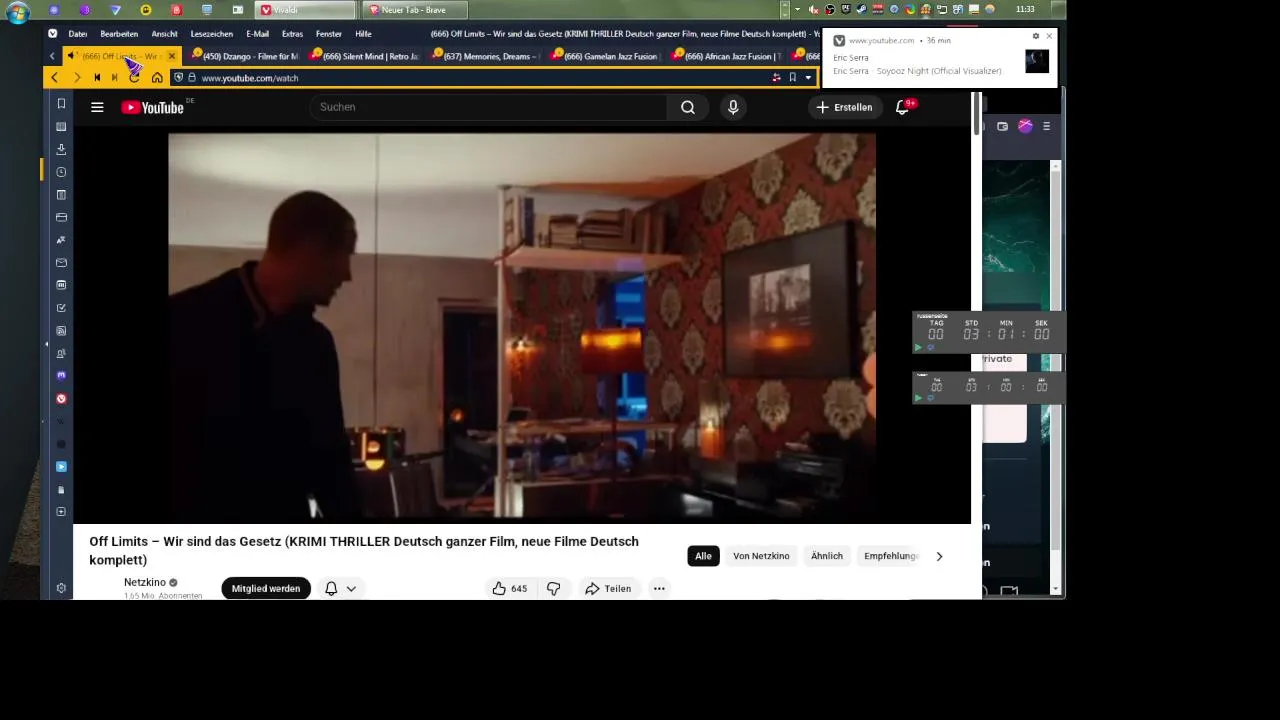Viewport: 1280px width, 720px height.
Task: Click the Teilen share button
Action: tap(608, 589)
